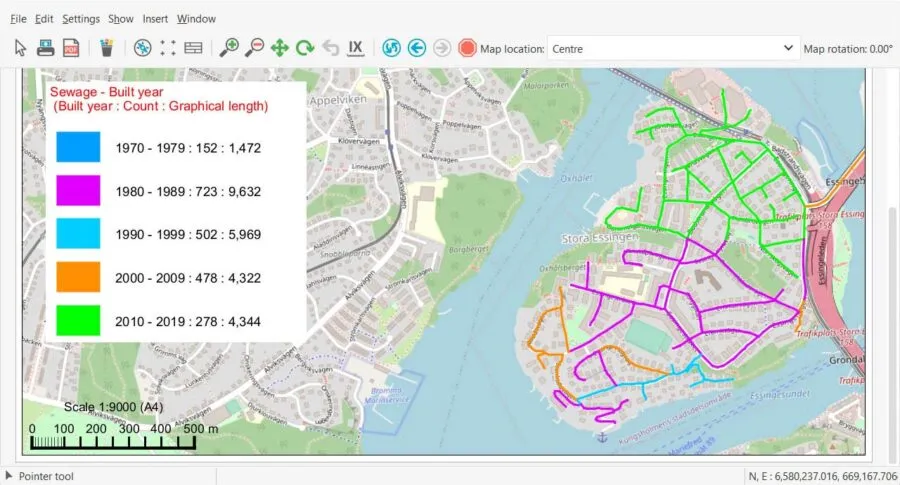Click the 'Pointer tool' status bar text
The height and width of the screenshot is (485, 900).
coord(46,476)
